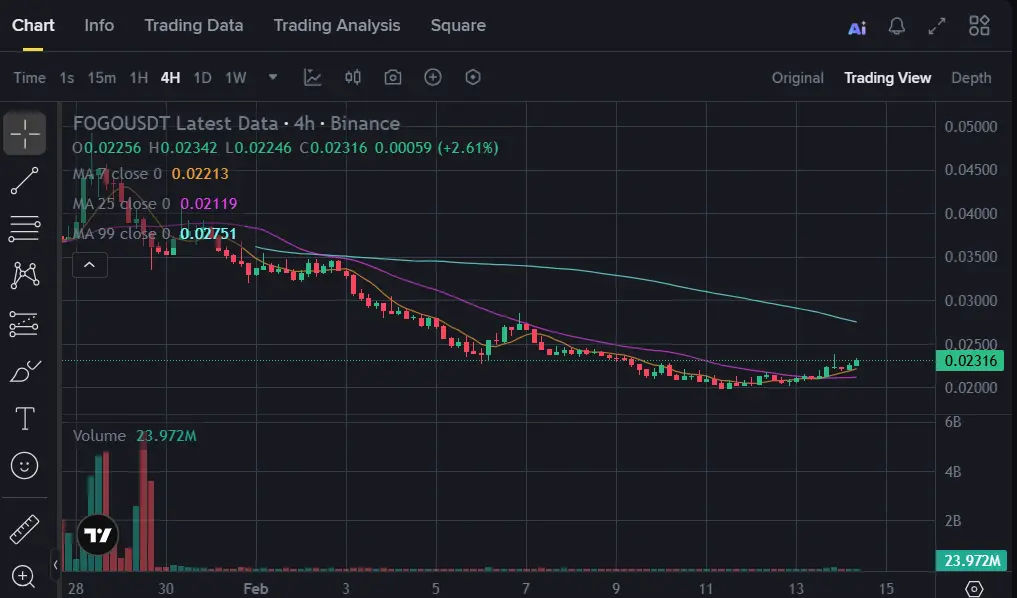
Task: Expand chart to fullscreen
Action: pos(937,26)
